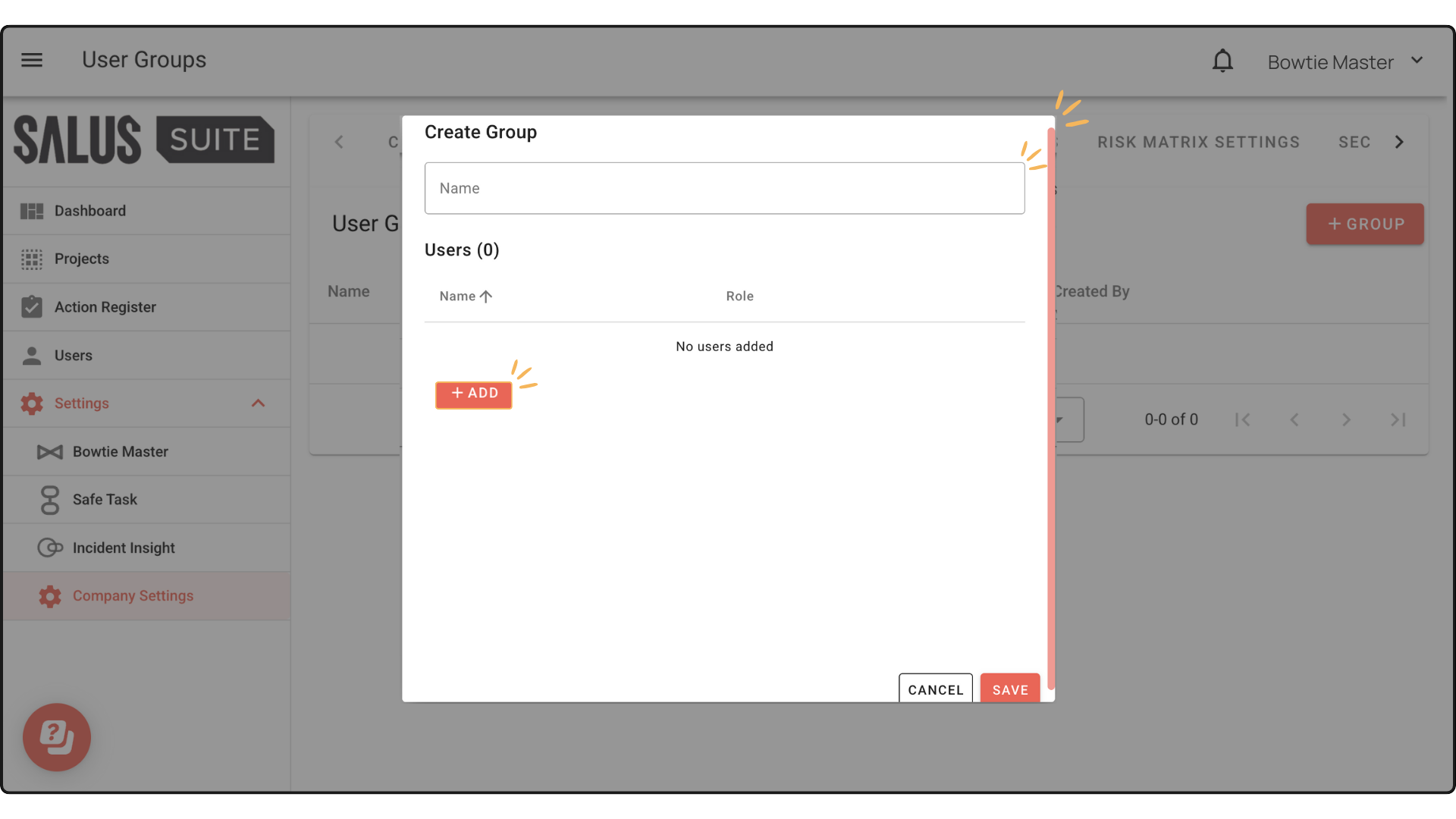Open the hamburger navigation menu
The width and height of the screenshot is (1456, 819).
pyautogui.click(x=32, y=60)
